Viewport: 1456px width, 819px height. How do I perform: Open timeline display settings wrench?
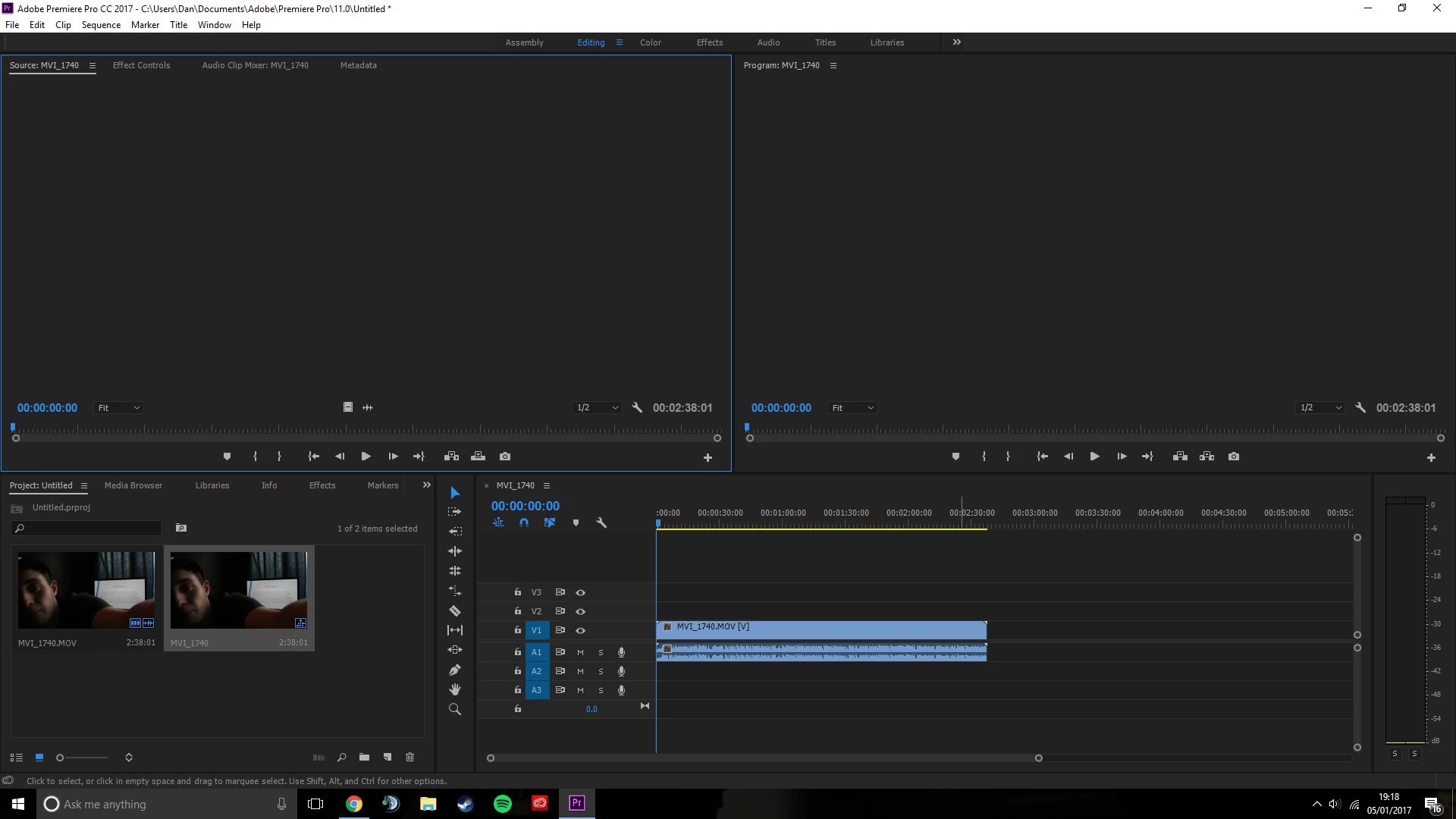(601, 522)
